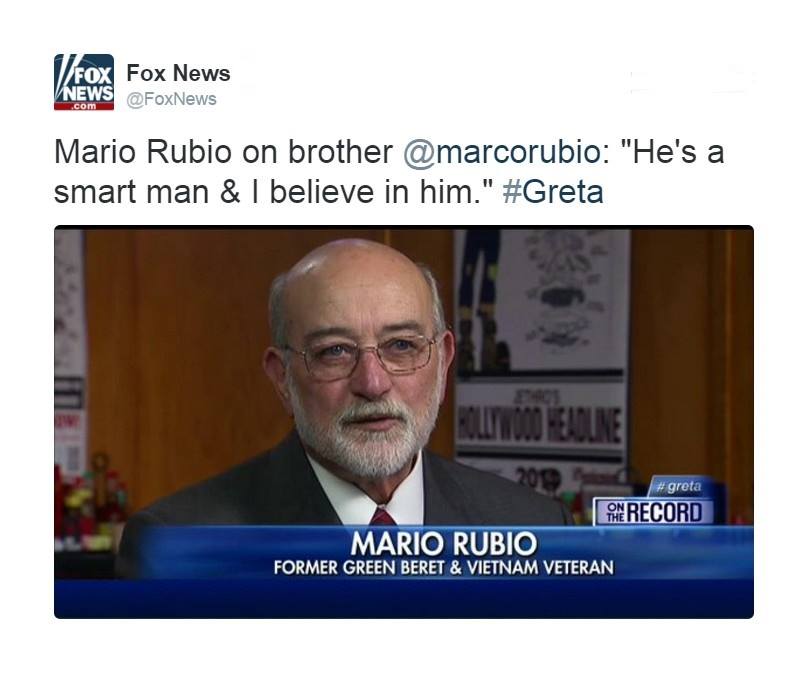Click "Mario Rubio on brother" tweet text
The width and height of the screenshot is (808, 677).
click(223, 152)
